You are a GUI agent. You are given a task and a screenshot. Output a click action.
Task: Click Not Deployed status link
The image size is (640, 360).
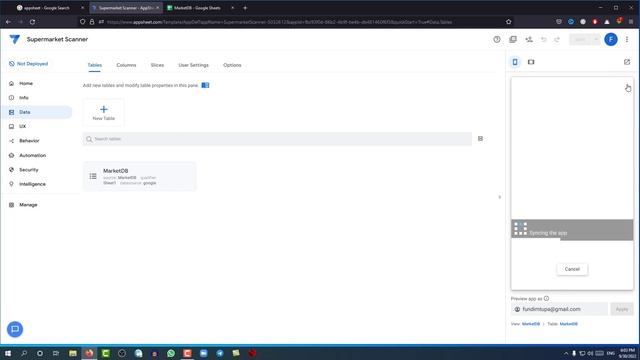(x=29, y=64)
